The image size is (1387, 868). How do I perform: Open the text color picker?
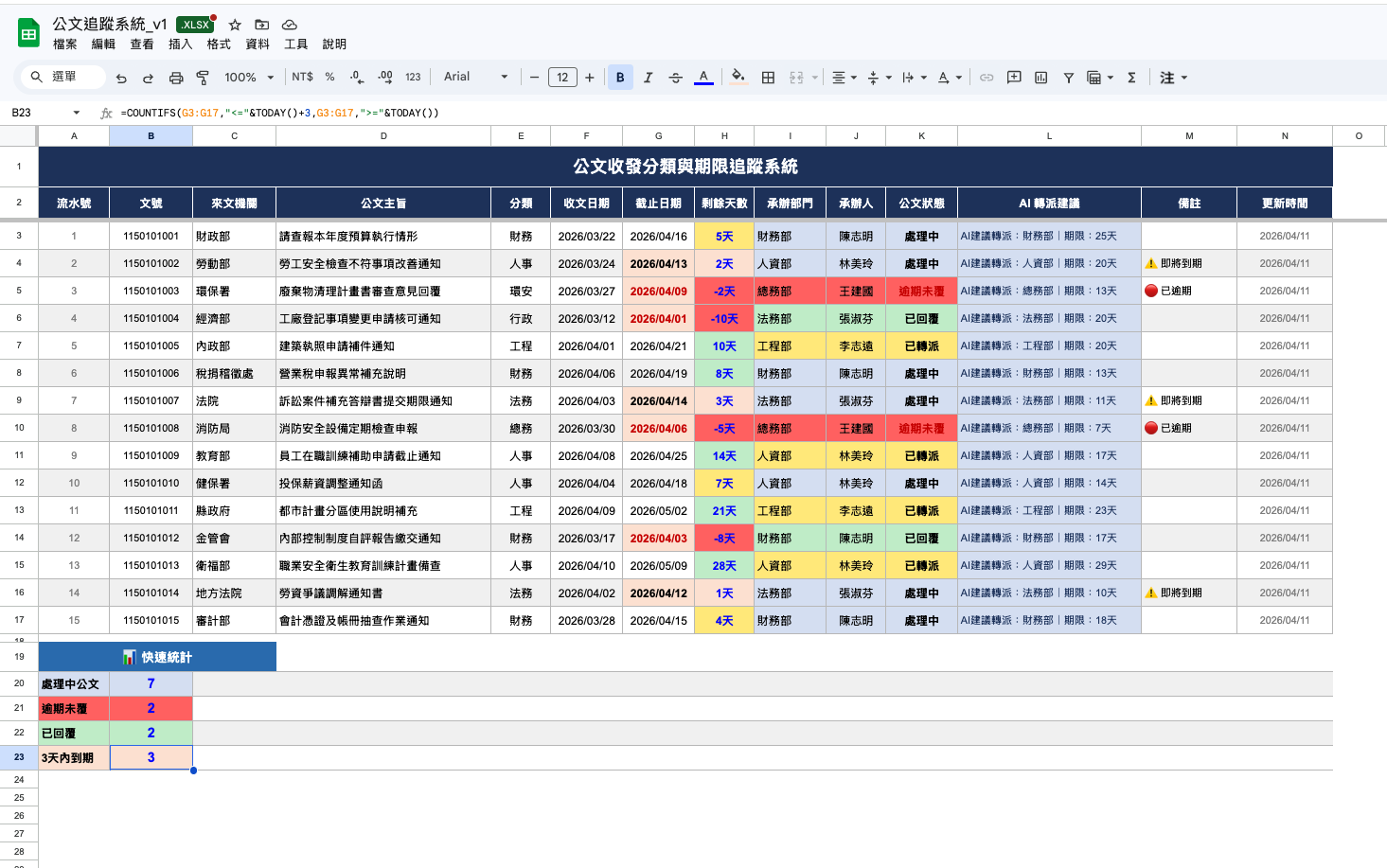703,78
